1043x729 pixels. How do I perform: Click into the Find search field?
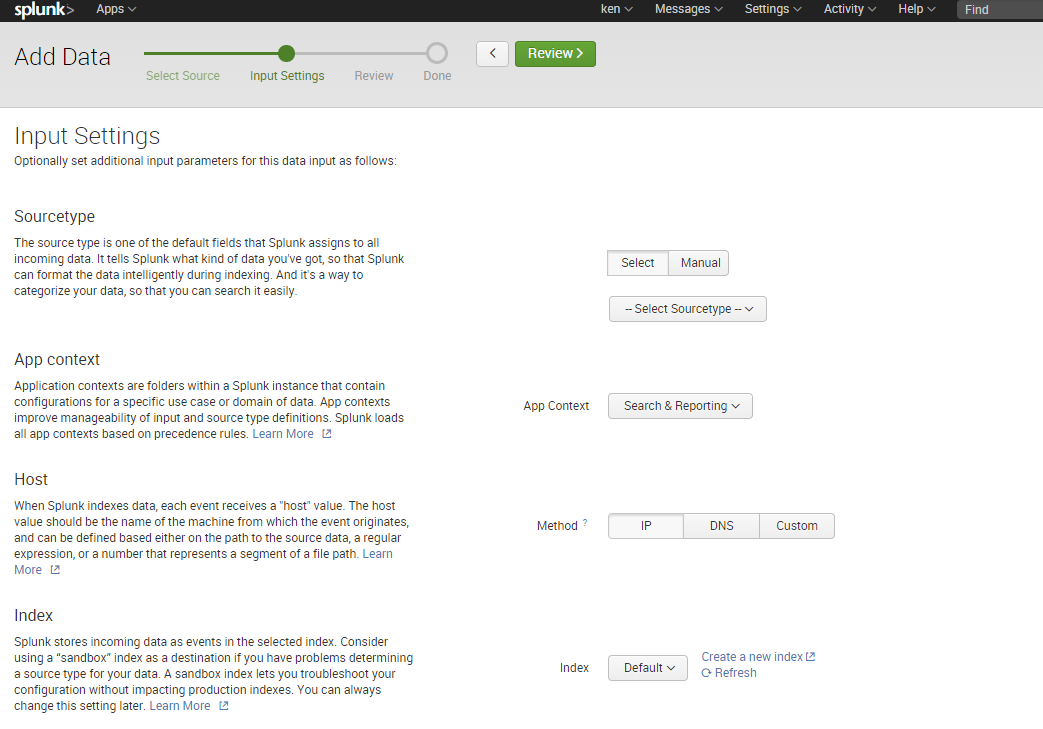point(998,10)
